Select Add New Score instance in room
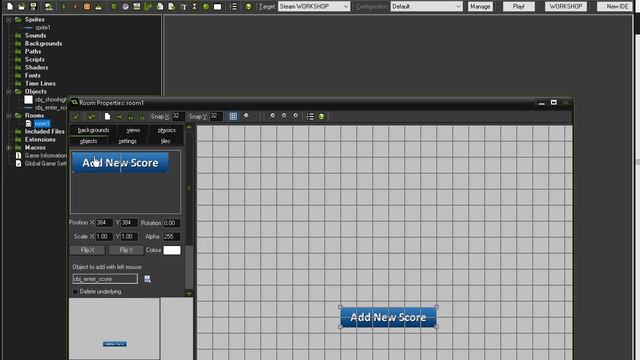This screenshot has height=360, width=640. (x=388, y=317)
